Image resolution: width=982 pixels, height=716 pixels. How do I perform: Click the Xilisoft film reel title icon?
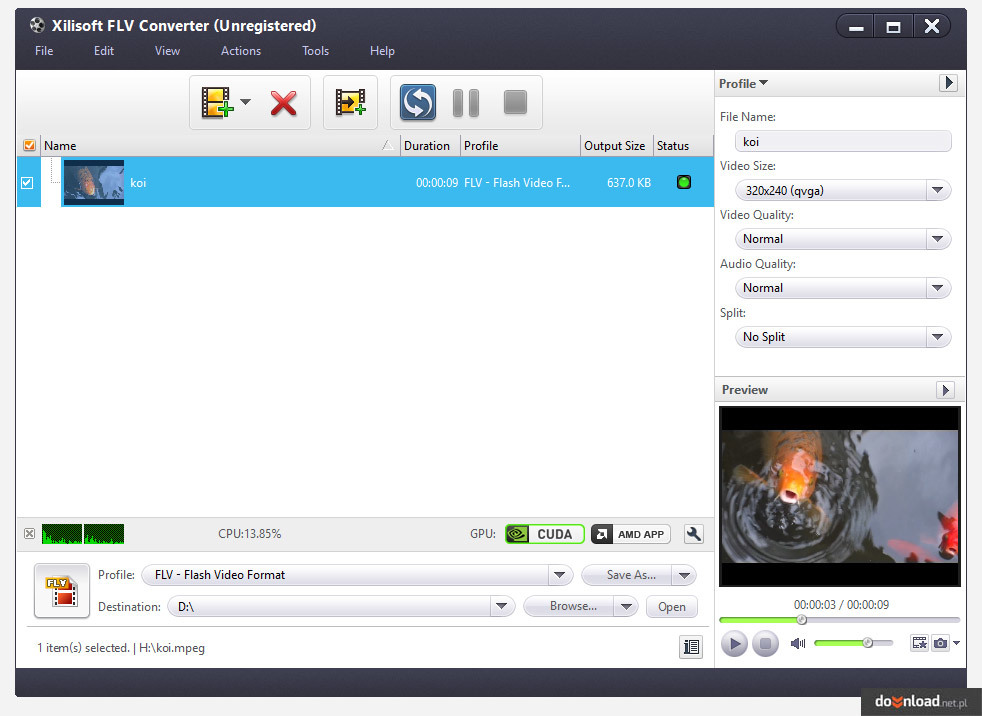(38, 25)
